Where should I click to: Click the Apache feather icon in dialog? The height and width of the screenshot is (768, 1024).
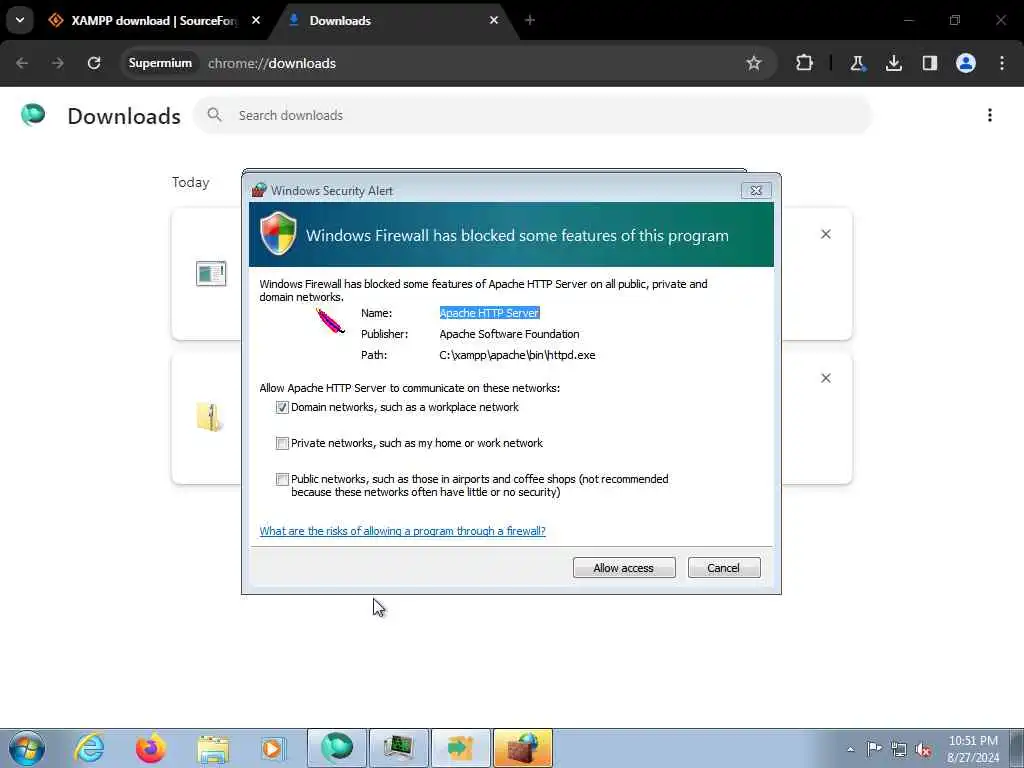pyautogui.click(x=330, y=321)
